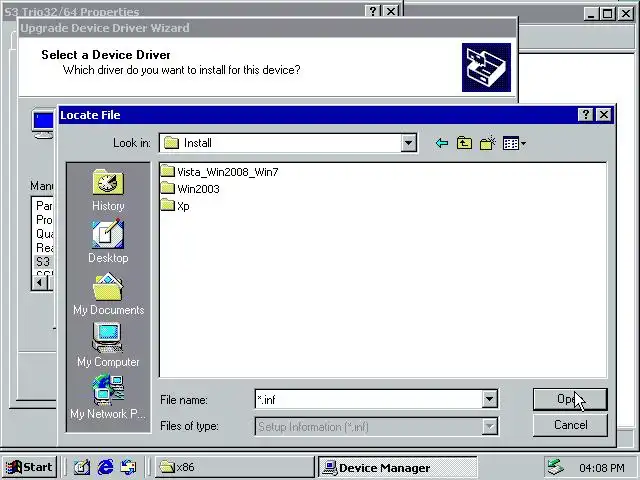
Task: Click the File name input field
Action: click(369, 399)
